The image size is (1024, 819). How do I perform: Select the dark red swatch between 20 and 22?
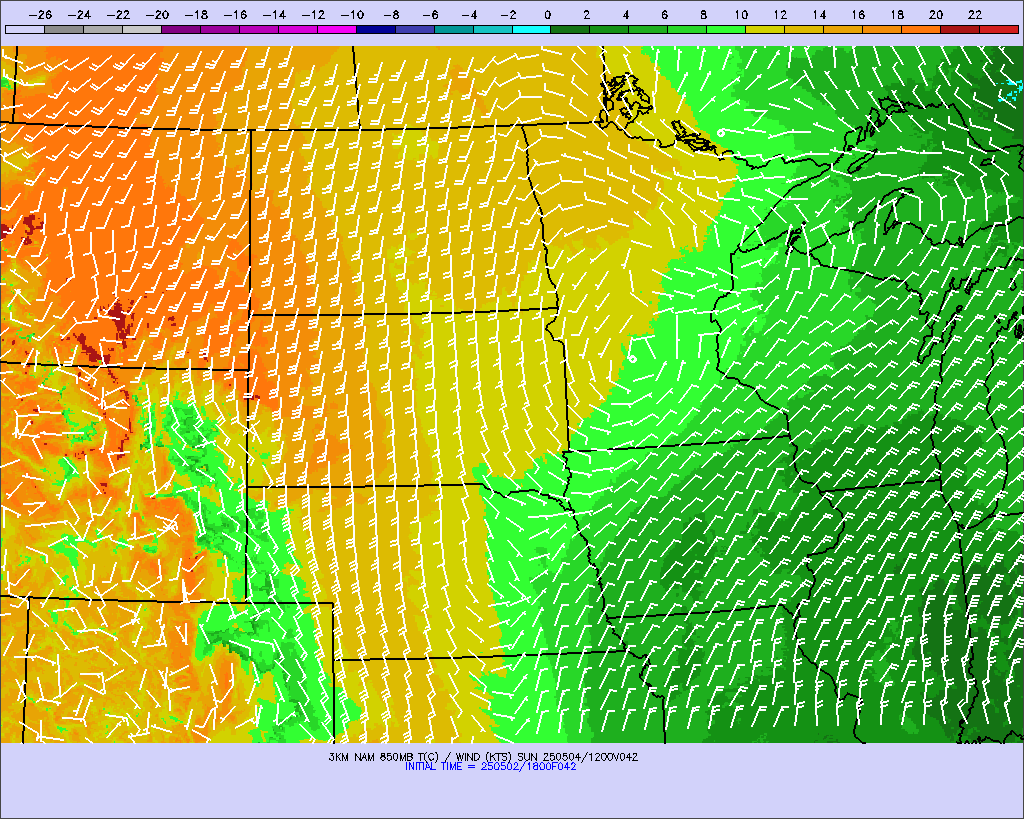960,29
